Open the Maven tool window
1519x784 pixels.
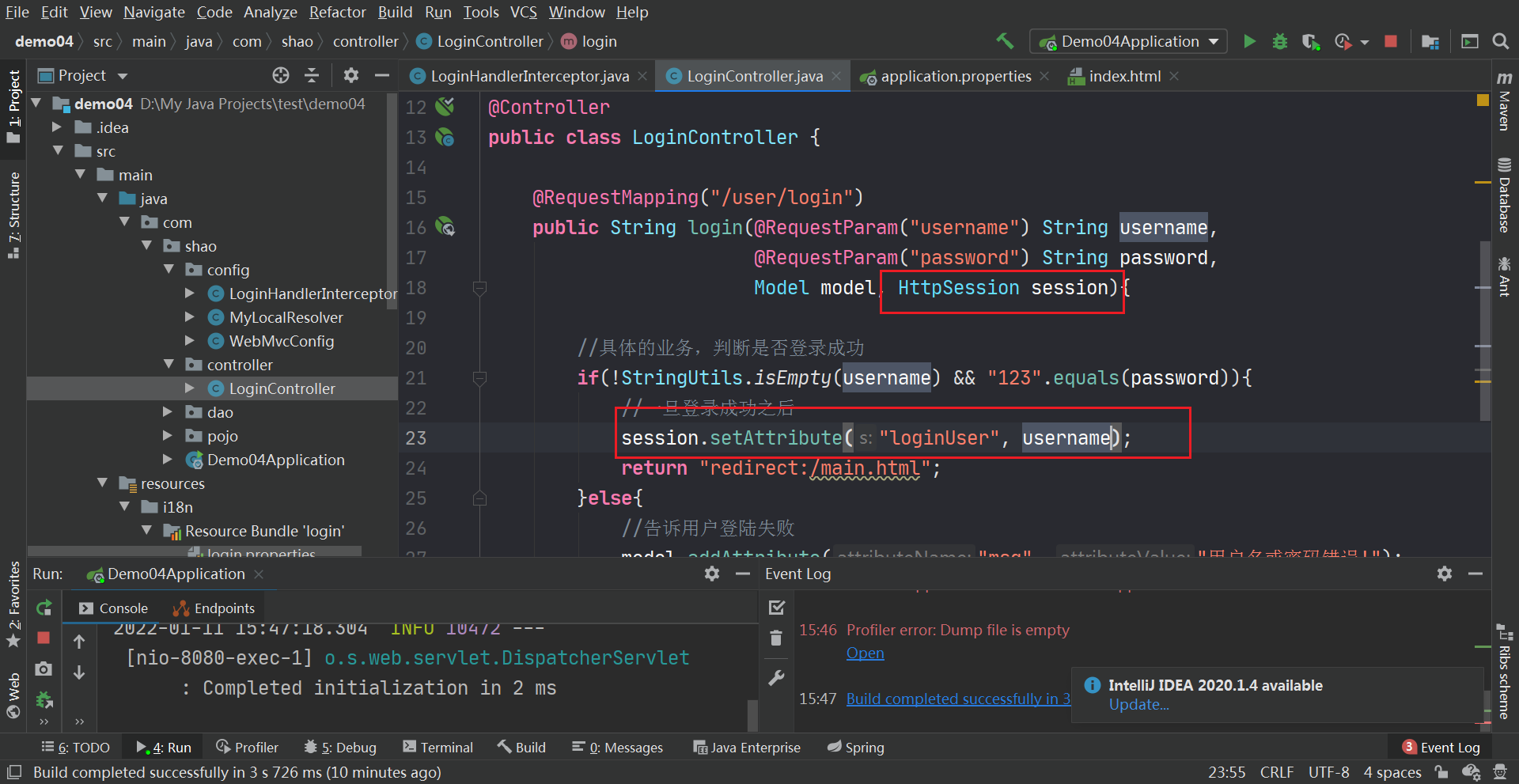(x=1505, y=100)
